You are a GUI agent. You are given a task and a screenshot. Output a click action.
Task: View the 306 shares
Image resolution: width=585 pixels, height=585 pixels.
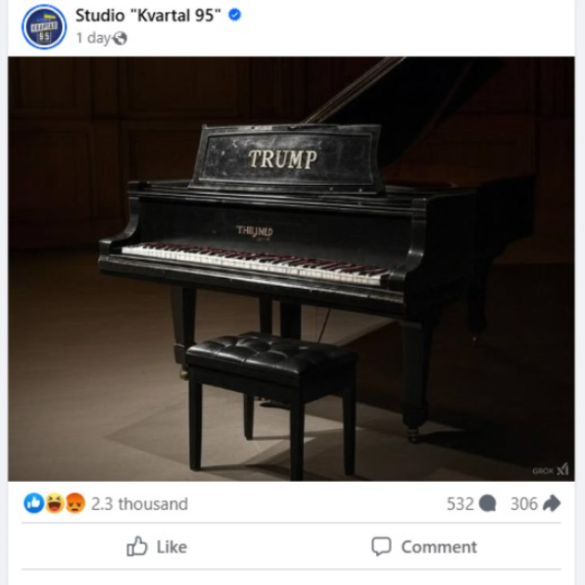[x=524, y=504]
